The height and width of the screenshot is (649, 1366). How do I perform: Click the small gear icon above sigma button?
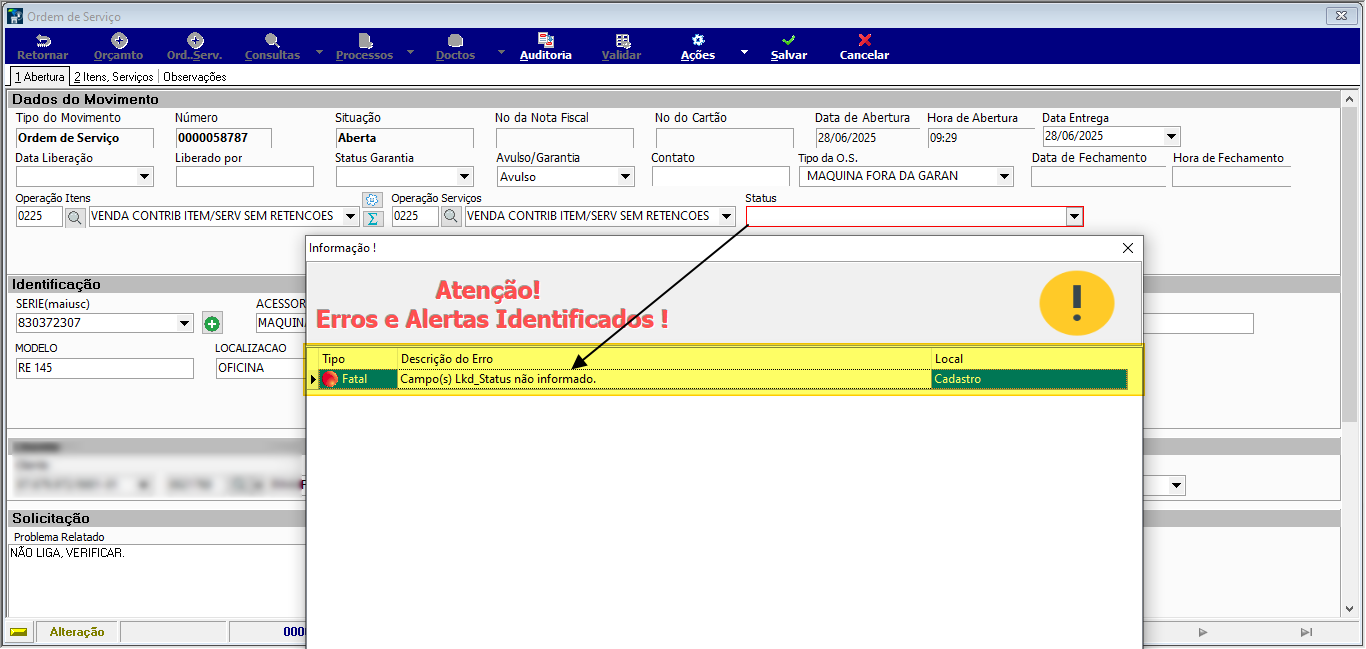372,200
